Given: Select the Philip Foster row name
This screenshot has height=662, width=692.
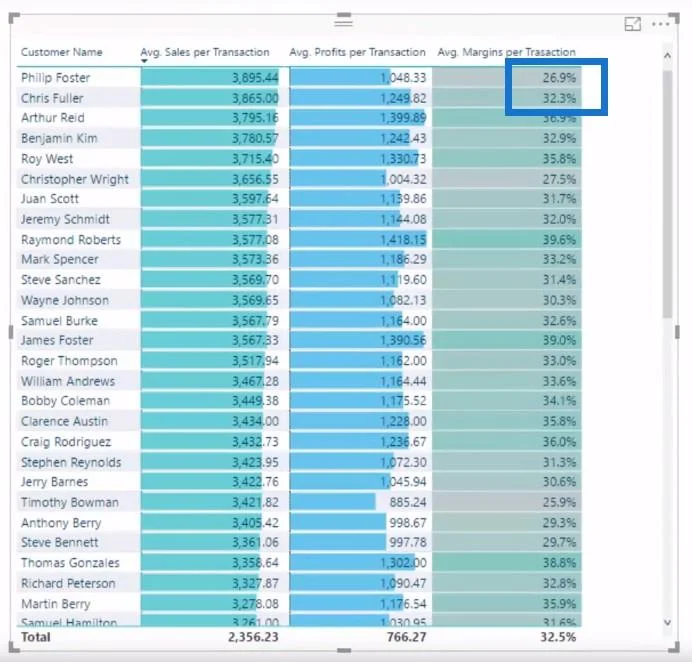Looking at the screenshot, I should pyautogui.click(x=56, y=78).
